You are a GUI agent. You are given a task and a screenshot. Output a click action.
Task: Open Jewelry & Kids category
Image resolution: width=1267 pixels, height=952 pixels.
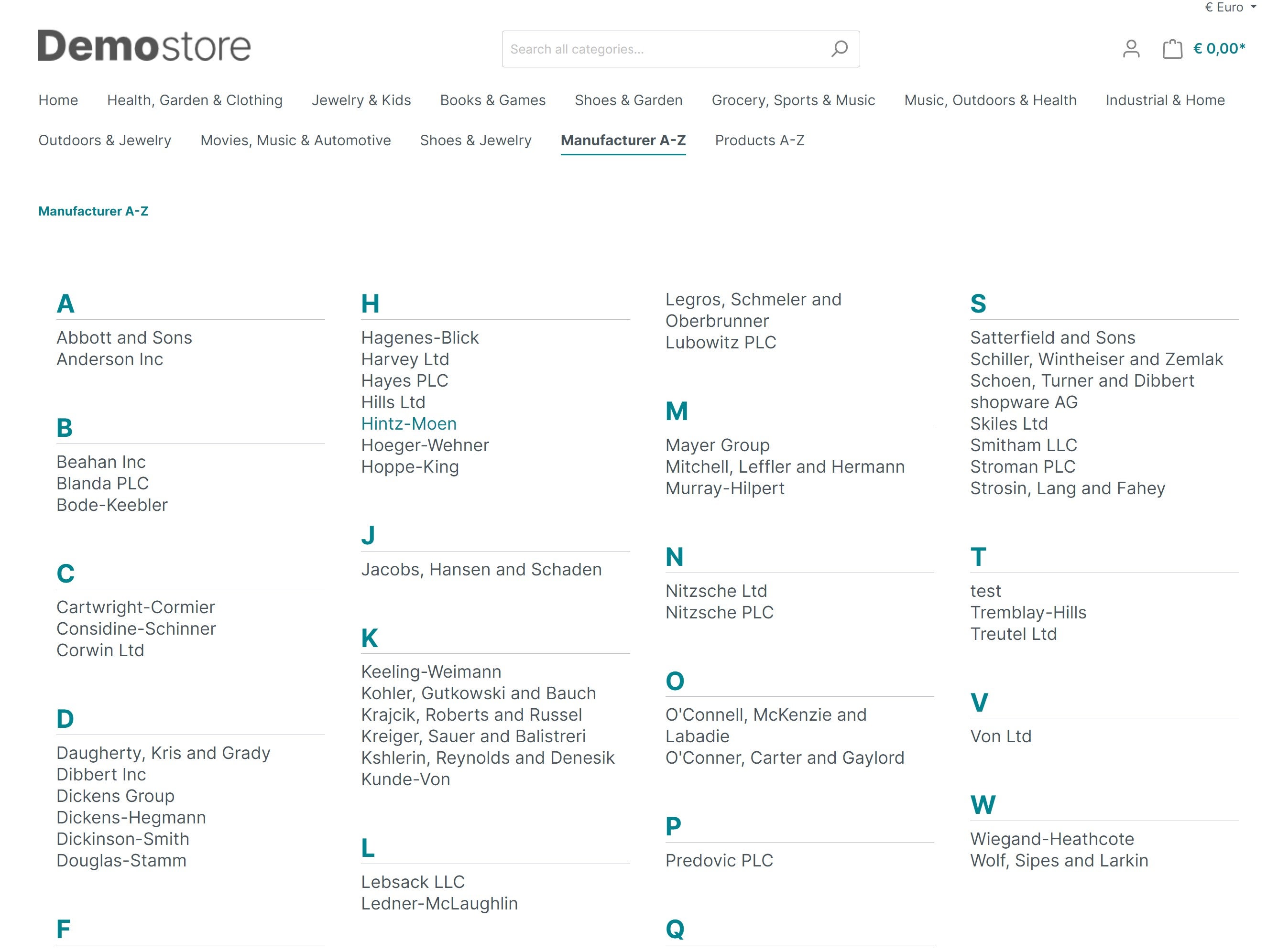361,100
